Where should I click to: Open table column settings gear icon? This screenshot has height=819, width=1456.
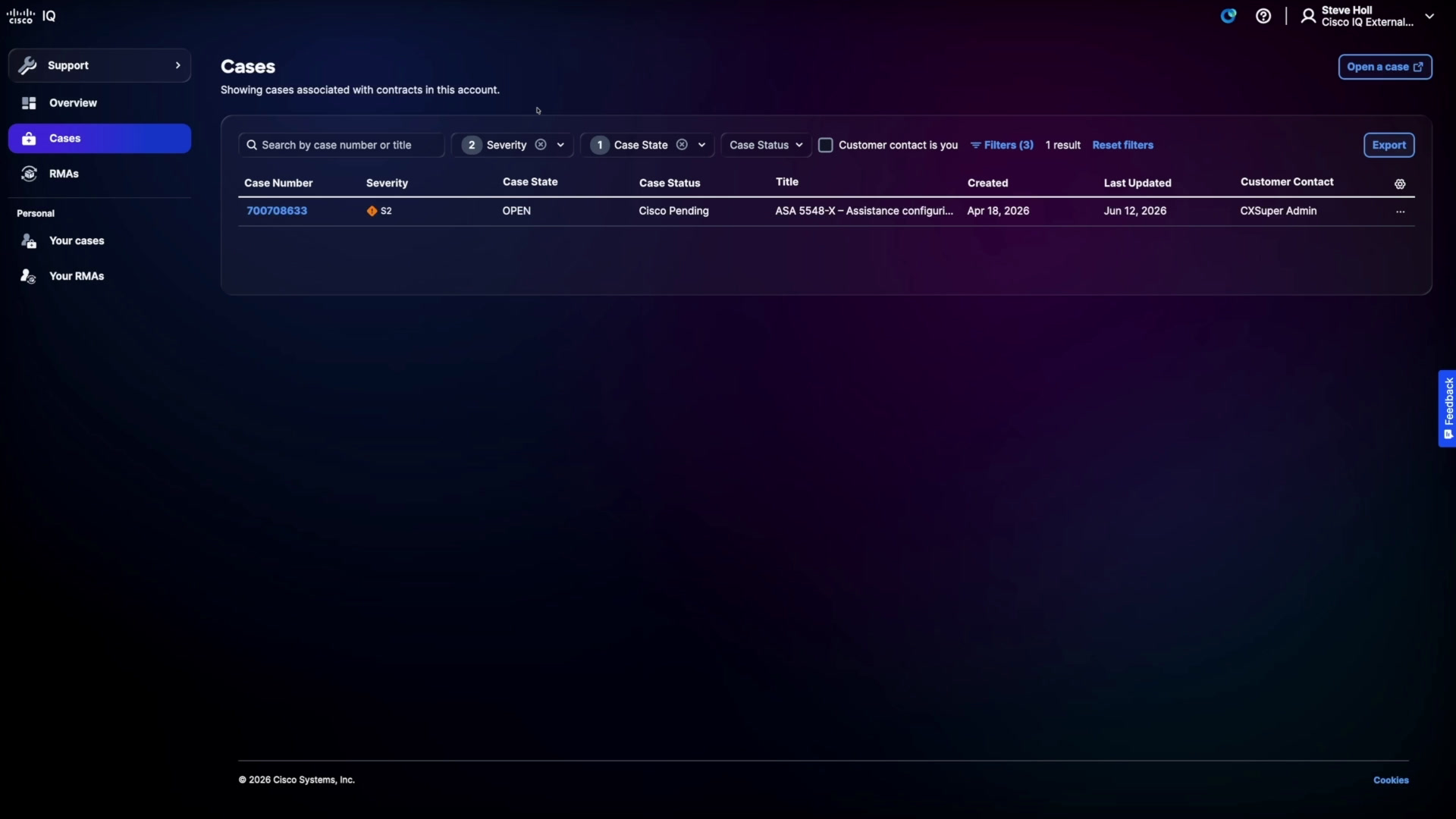point(1400,184)
